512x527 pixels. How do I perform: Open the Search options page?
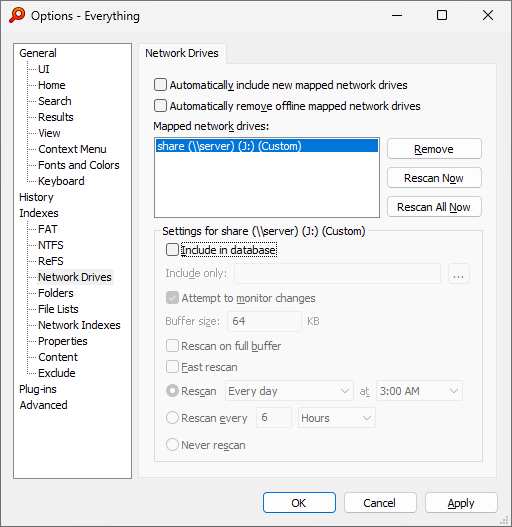[x=54, y=101]
